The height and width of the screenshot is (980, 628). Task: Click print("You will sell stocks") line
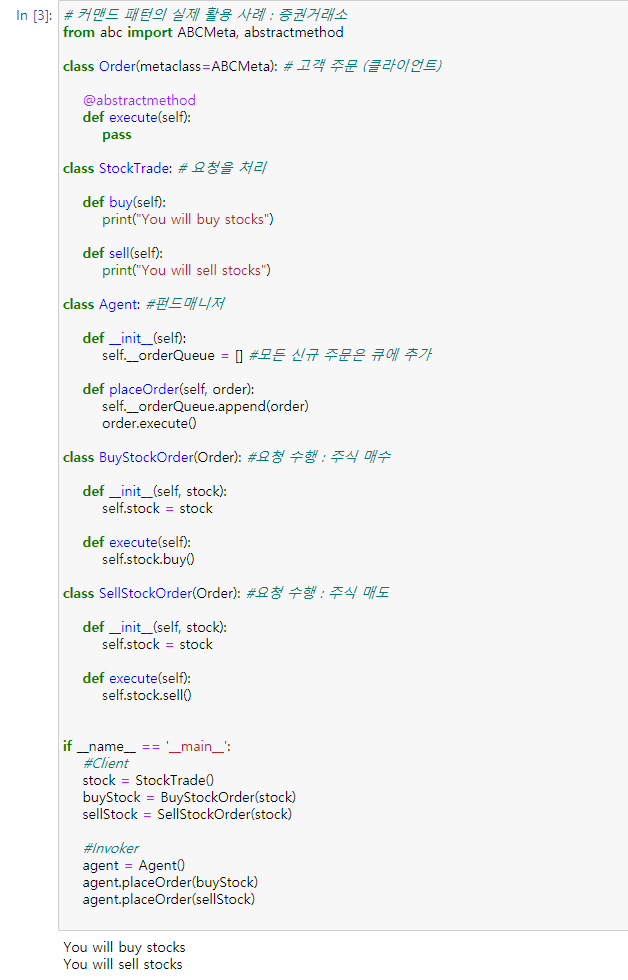[x=186, y=271]
